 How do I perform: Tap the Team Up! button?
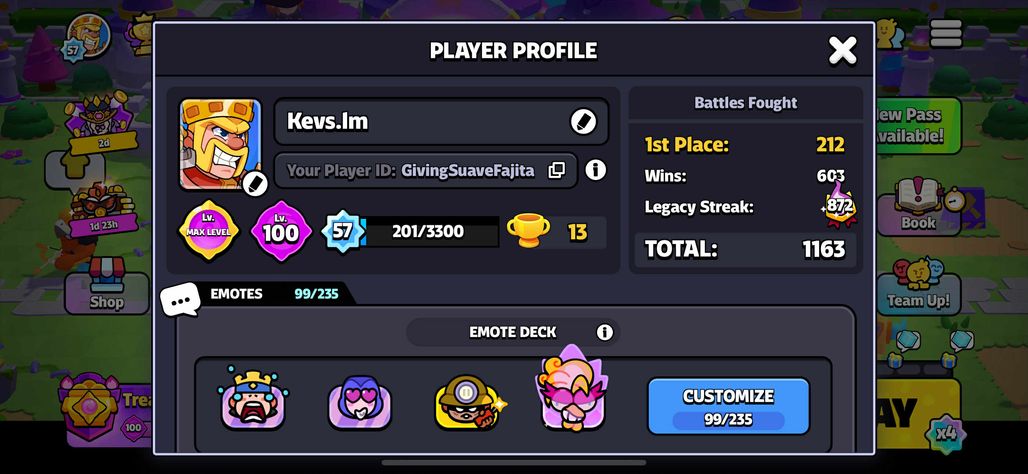(x=918, y=286)
